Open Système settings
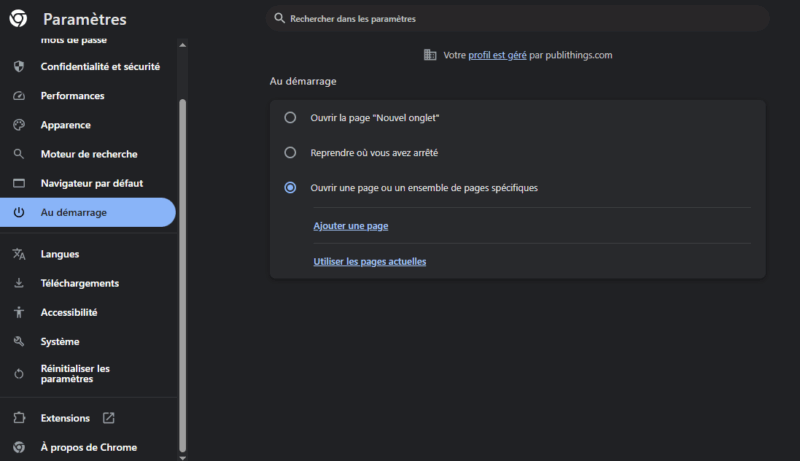The width and height of the screenshot is (800, 461). click(88, 341)
